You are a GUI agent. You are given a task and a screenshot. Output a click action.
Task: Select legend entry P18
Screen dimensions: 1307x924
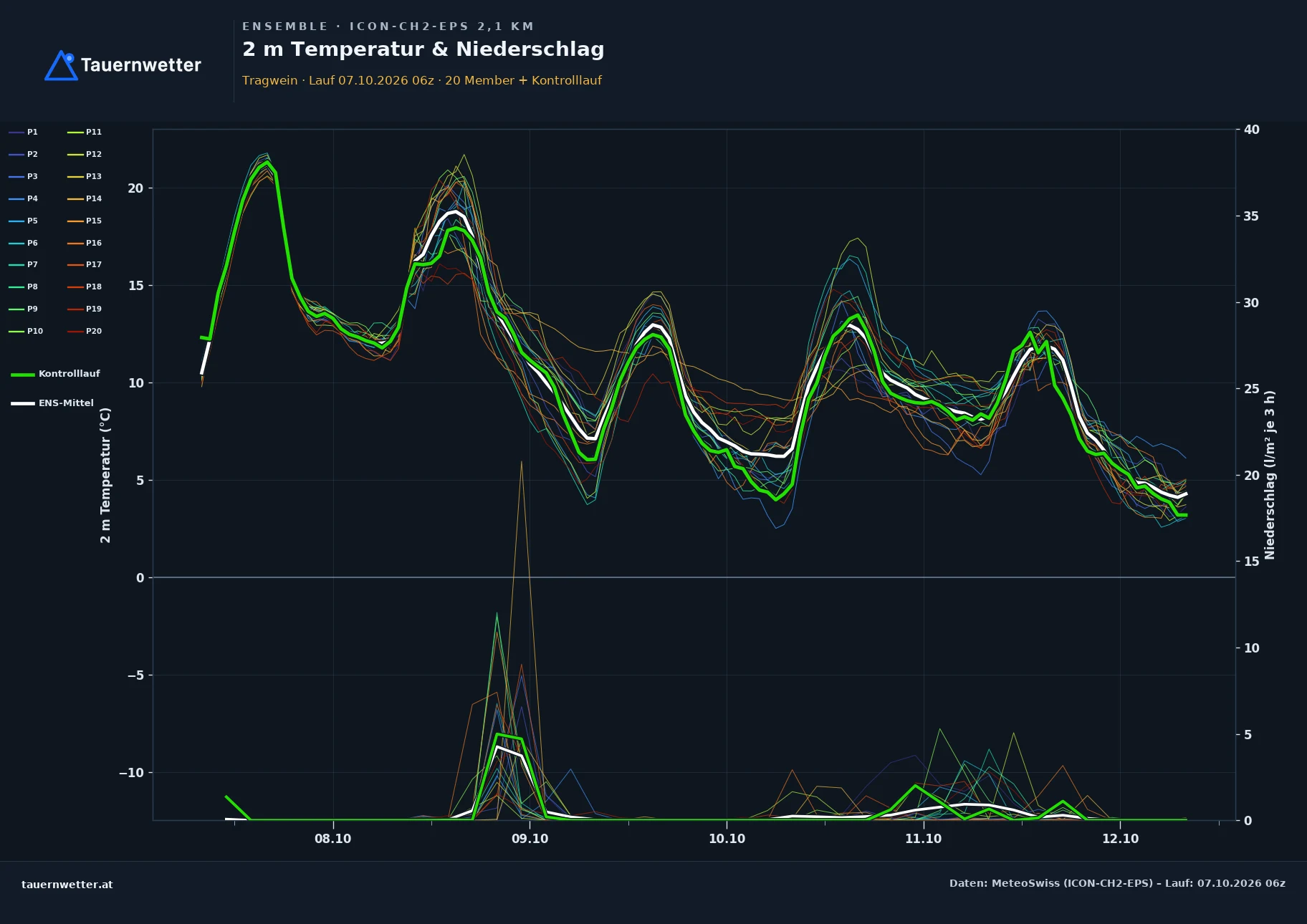coord(85,287)
